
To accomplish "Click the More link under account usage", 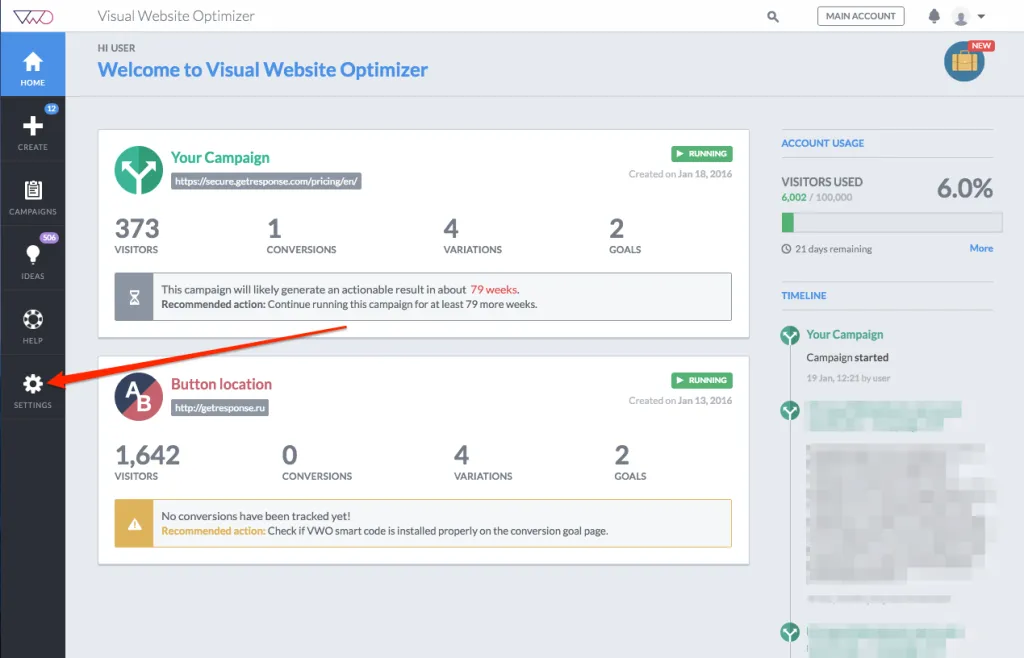I will coord(981,248).
